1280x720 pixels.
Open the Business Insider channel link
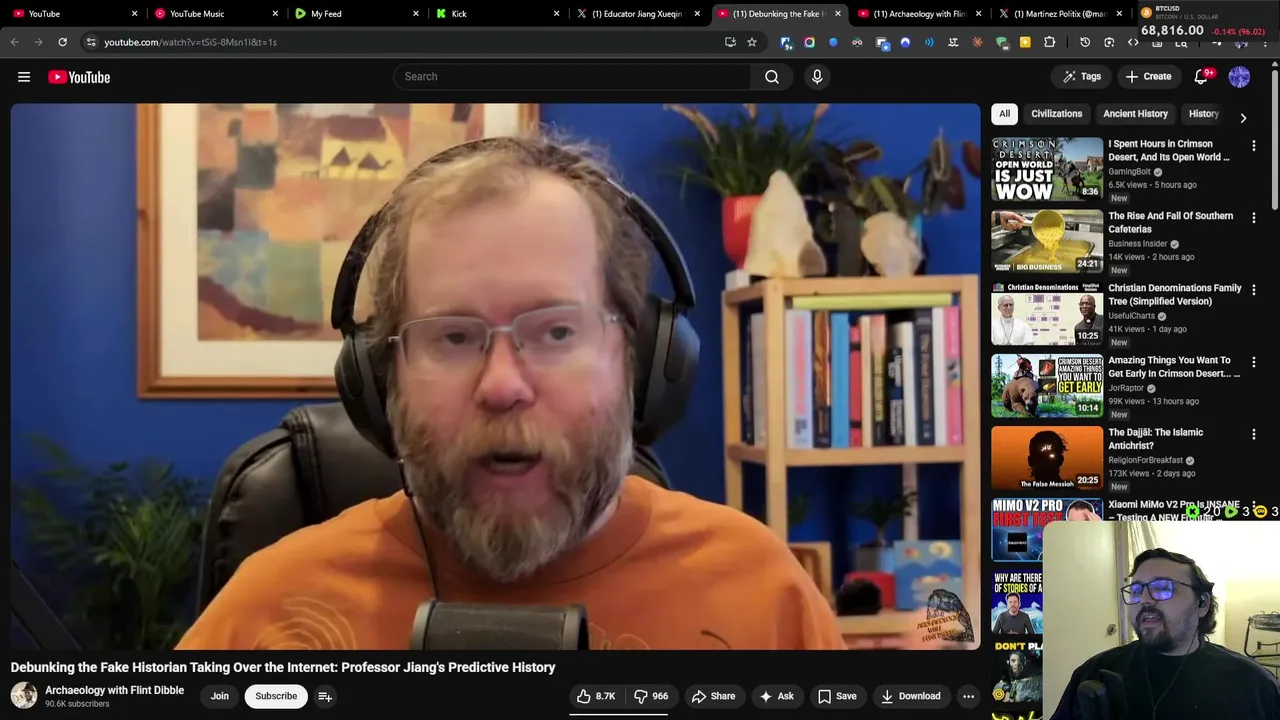click(x=1138, y=244)
